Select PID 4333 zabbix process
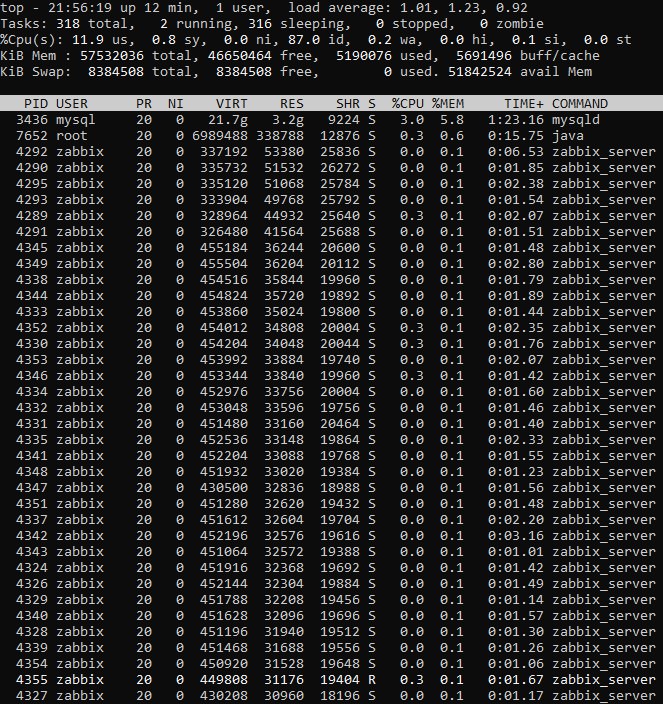663x704 pixels. 31,312
